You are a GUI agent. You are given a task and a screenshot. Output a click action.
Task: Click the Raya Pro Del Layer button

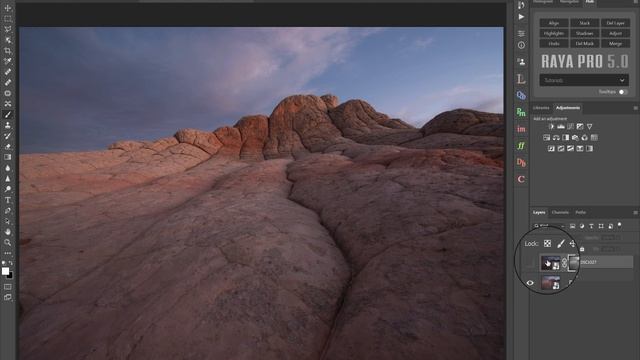coord(615,23)
